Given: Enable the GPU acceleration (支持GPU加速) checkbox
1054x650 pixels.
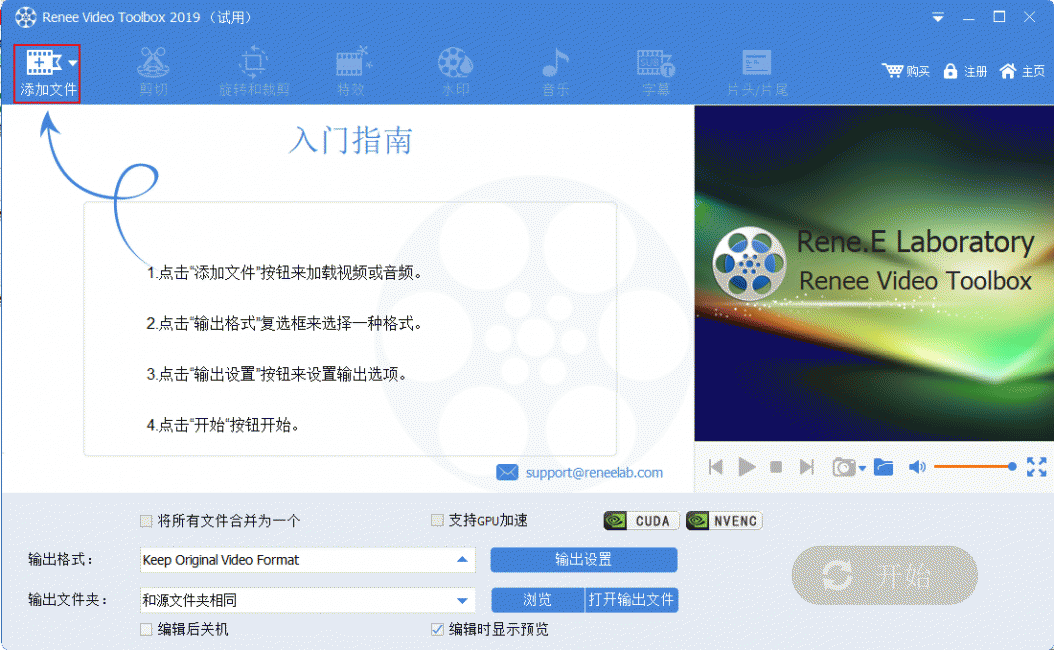Looking at the screenshot, I should coord(437,520).
